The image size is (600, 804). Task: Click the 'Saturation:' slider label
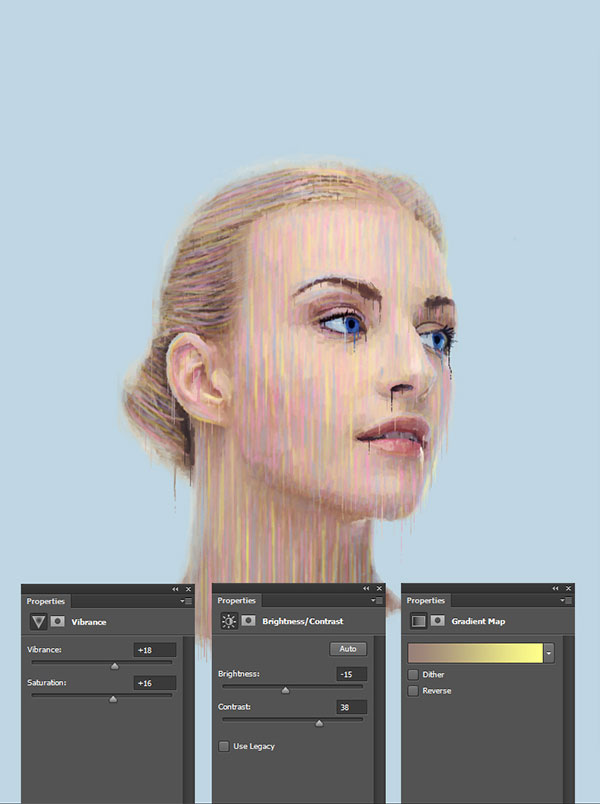click(47, 682)
